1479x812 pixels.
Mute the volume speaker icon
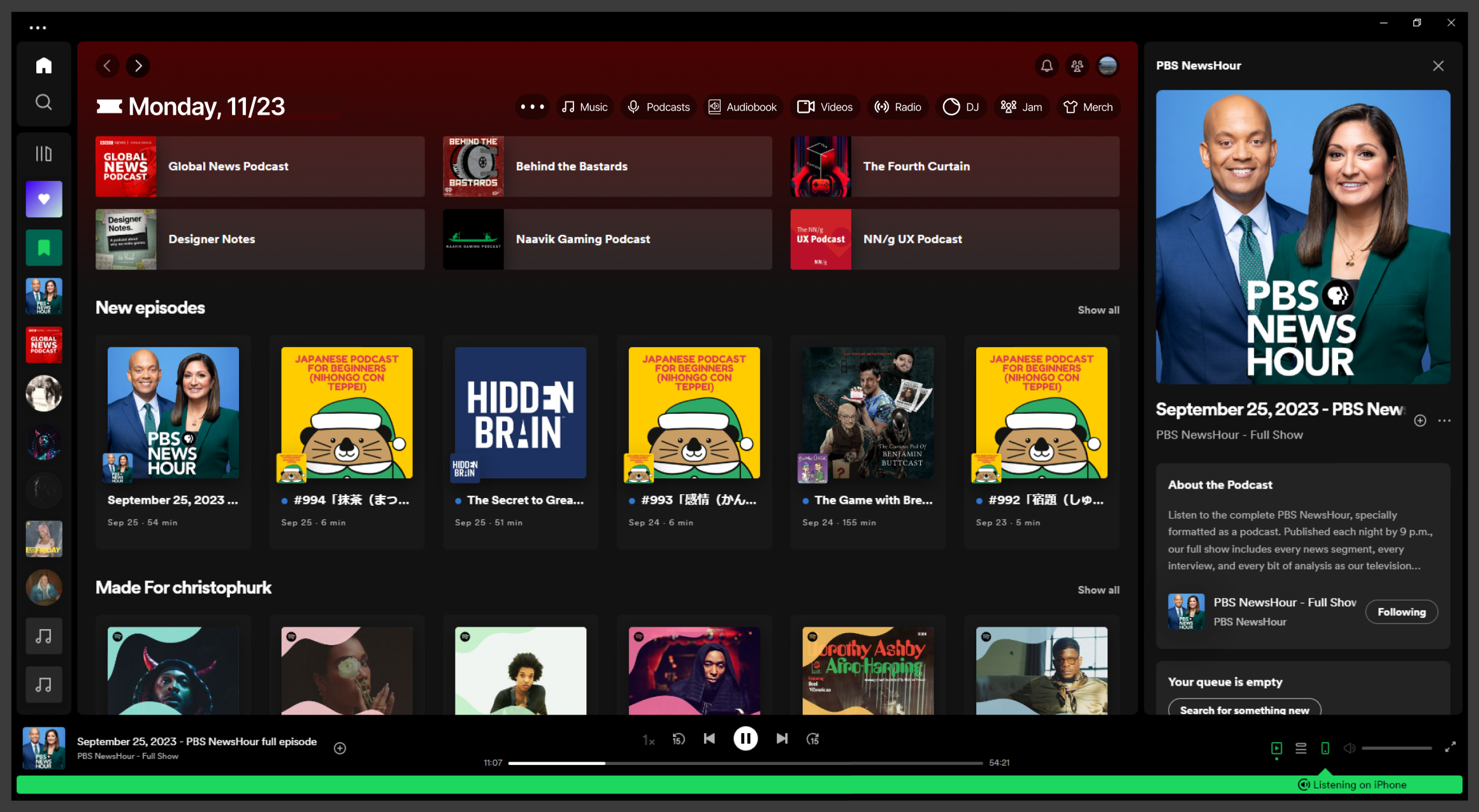(x=1349, y=748)
